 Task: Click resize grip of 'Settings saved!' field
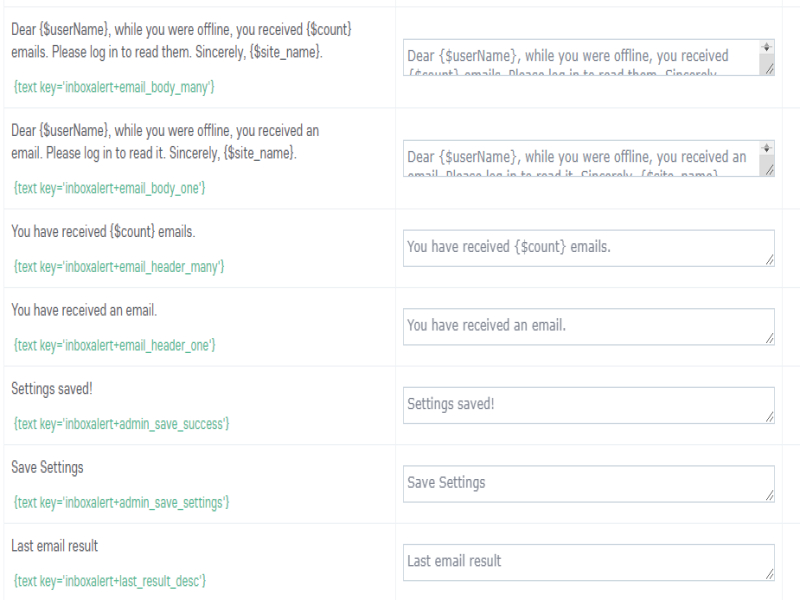(x=769, y=417)
